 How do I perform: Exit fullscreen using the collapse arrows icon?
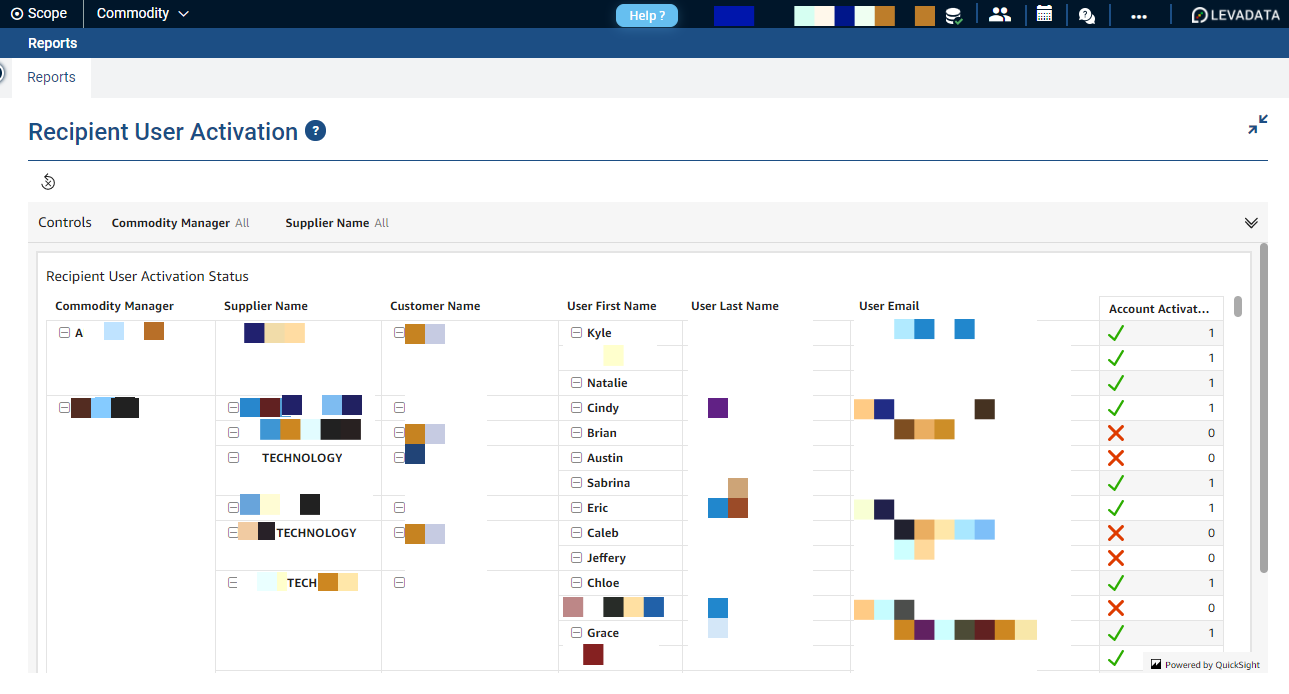click(1257, 125)
